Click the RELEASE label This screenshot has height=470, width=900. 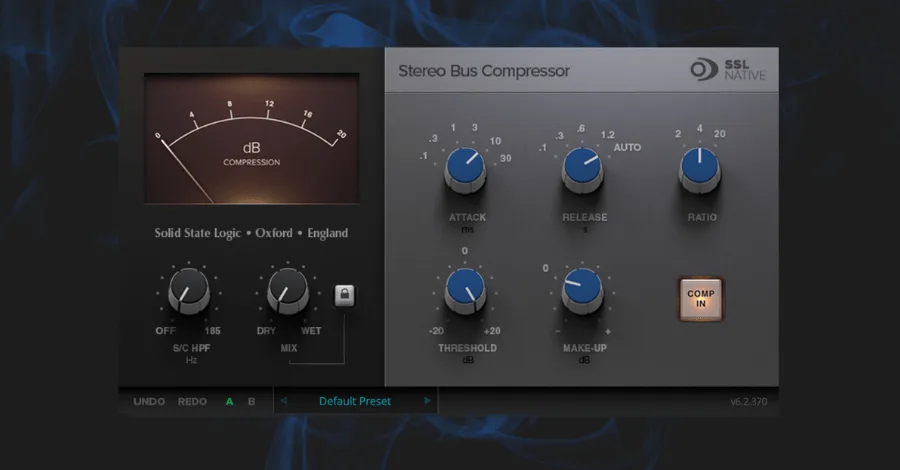click(x=584, y=217)
